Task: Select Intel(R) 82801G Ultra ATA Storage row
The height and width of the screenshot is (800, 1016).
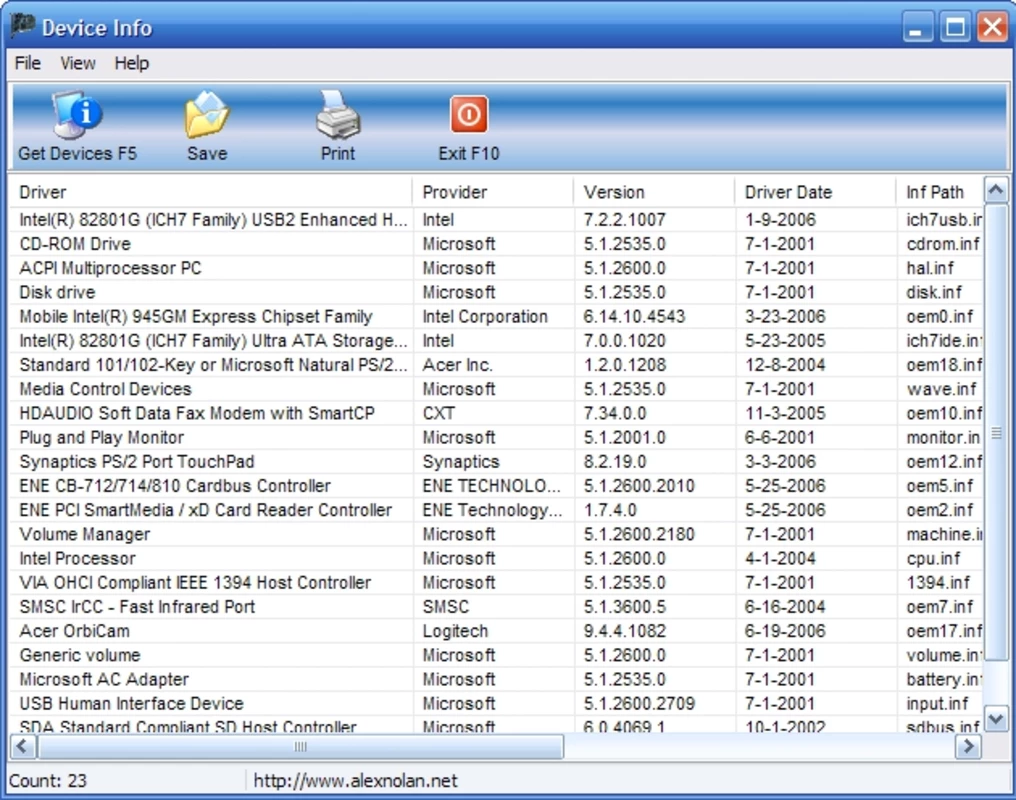Action: pyautogui.click(x=496, y=340)
